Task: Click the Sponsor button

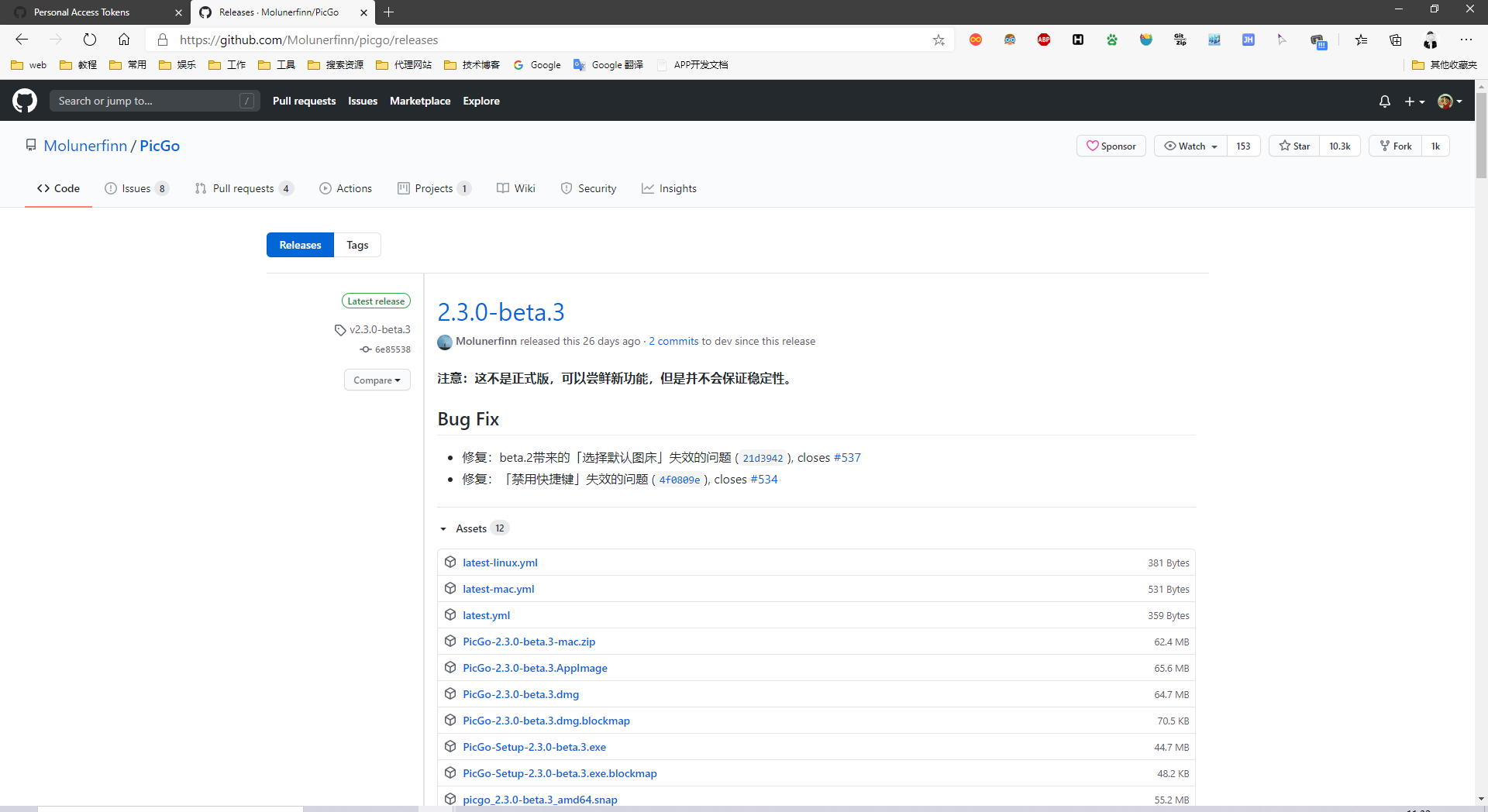Action: pyautogui.click(x=1111, y=146)
